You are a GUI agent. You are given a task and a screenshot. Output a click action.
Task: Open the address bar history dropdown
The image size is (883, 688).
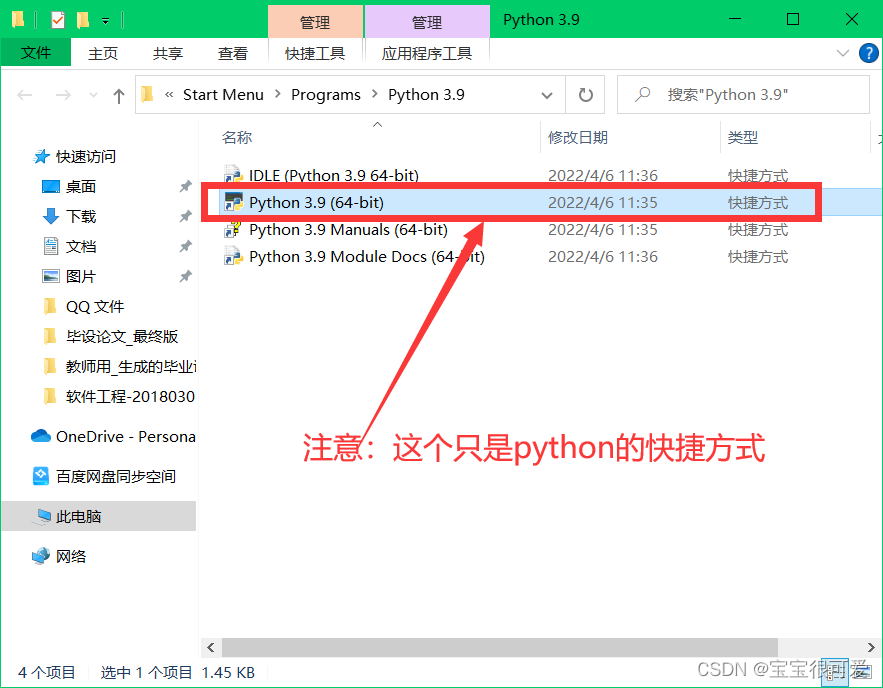(546, 95)
